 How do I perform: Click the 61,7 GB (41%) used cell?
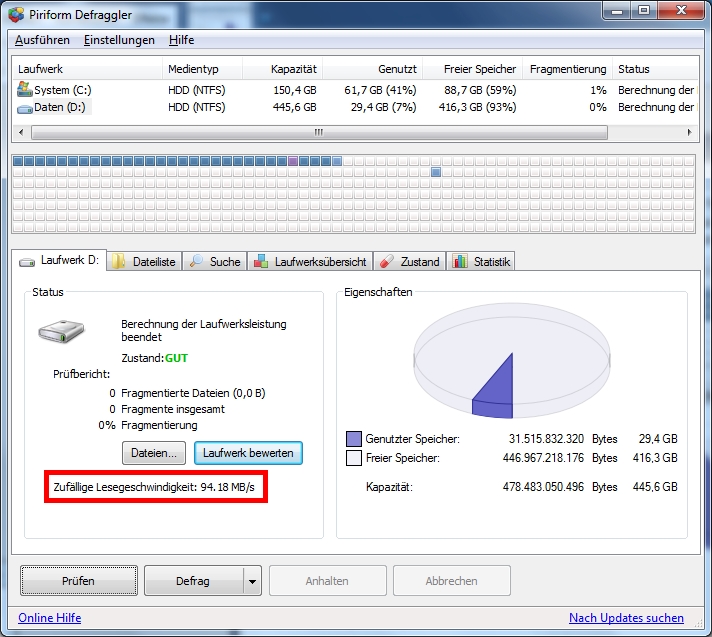pos(380,90)
